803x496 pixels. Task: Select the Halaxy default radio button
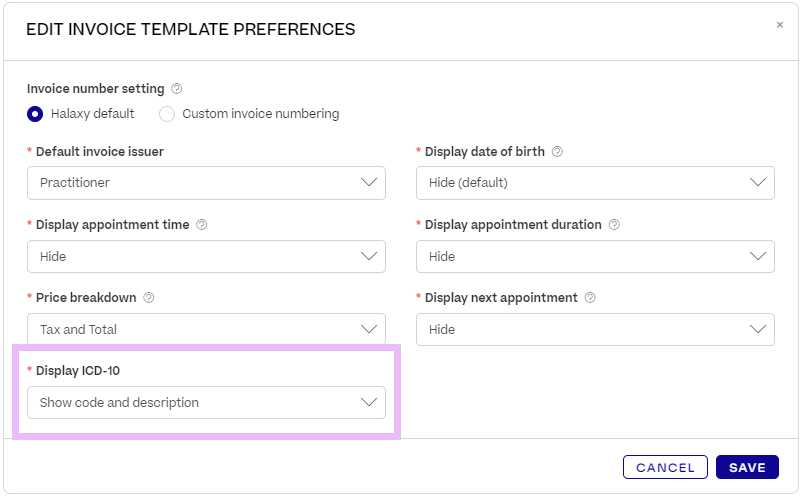click(35, 114)
